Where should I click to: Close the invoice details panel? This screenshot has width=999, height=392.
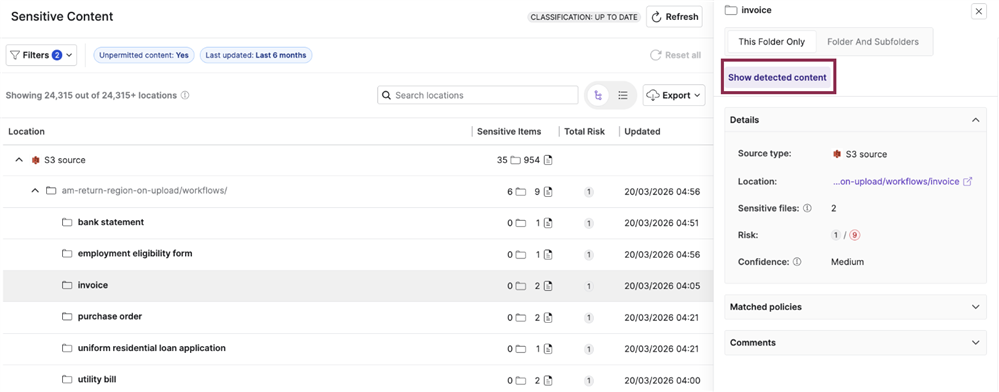979,11
